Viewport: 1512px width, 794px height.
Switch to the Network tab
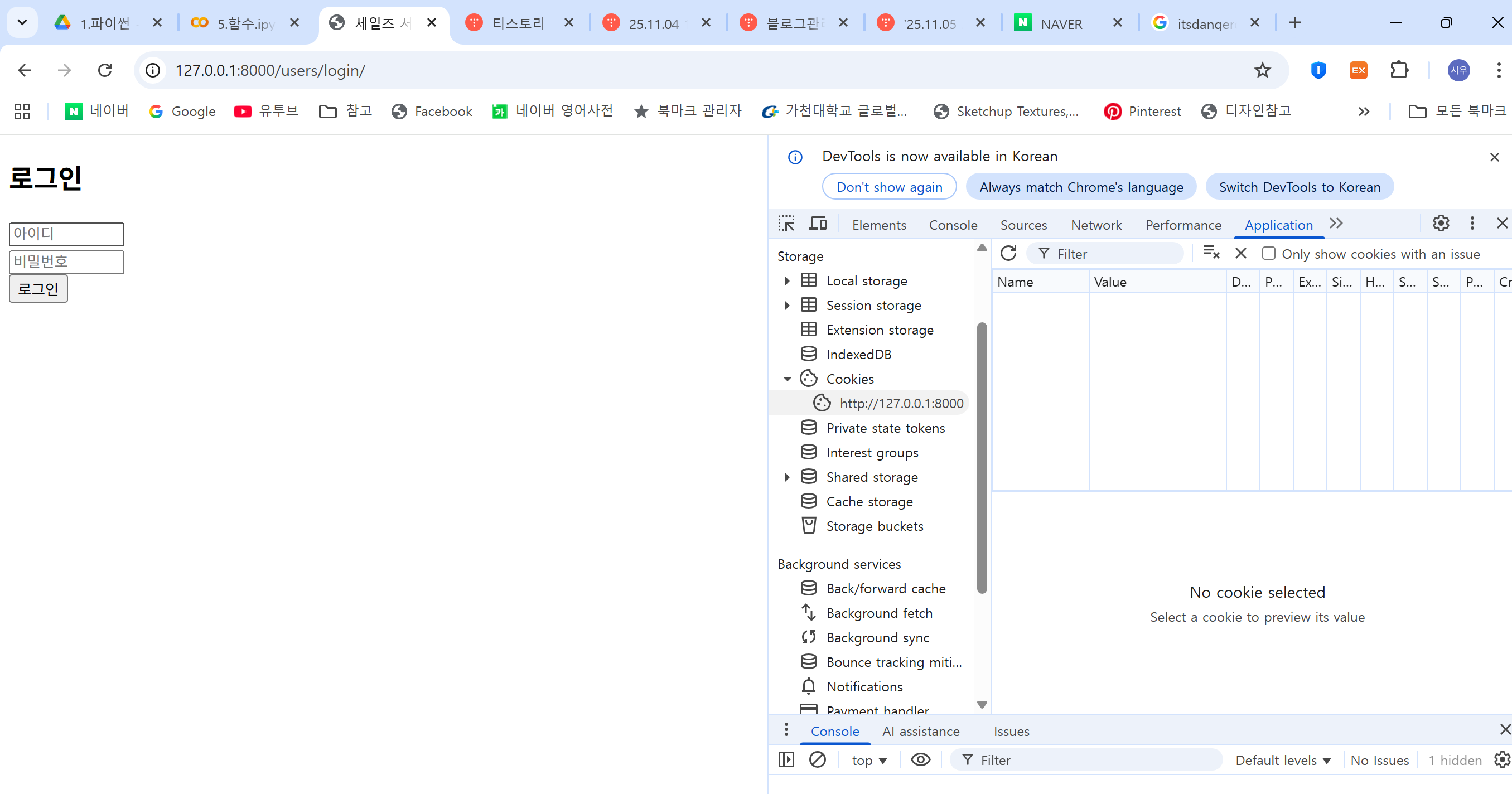pyautogui.click(x=1095, y=225)
